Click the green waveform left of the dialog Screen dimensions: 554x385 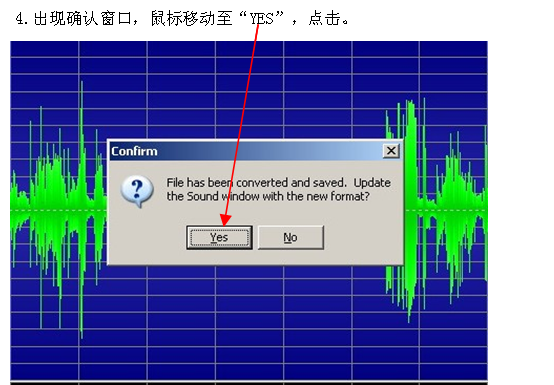[x=58, y=211]
